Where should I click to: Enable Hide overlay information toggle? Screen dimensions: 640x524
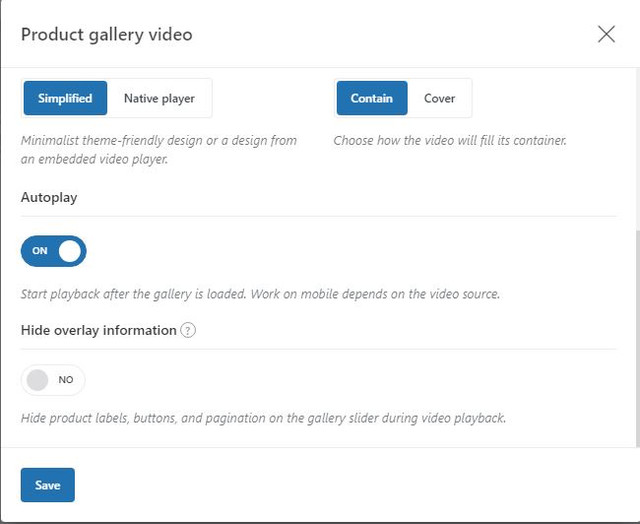click(53, 380)
